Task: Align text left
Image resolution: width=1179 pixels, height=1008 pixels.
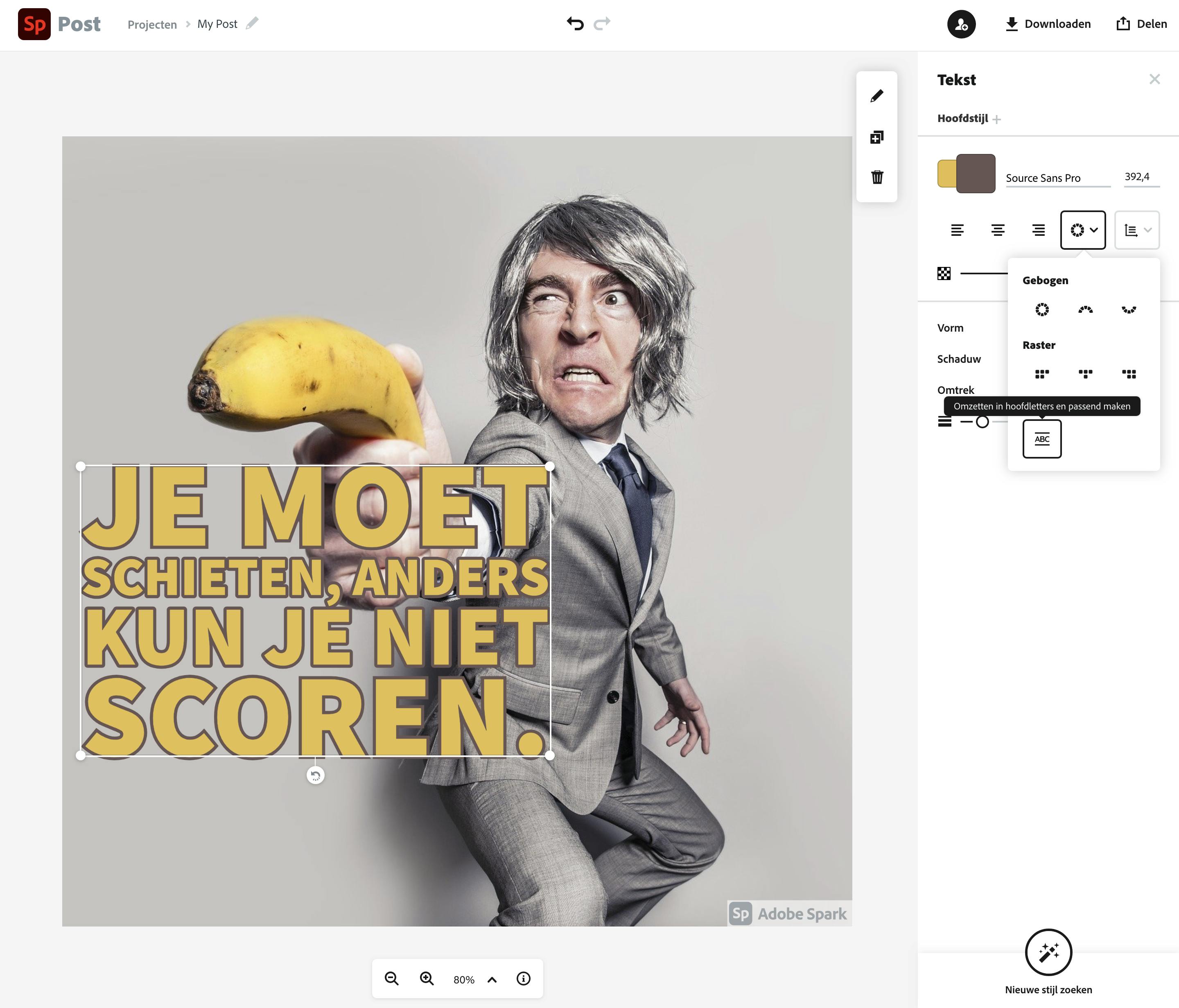Action: click(957, 230)
